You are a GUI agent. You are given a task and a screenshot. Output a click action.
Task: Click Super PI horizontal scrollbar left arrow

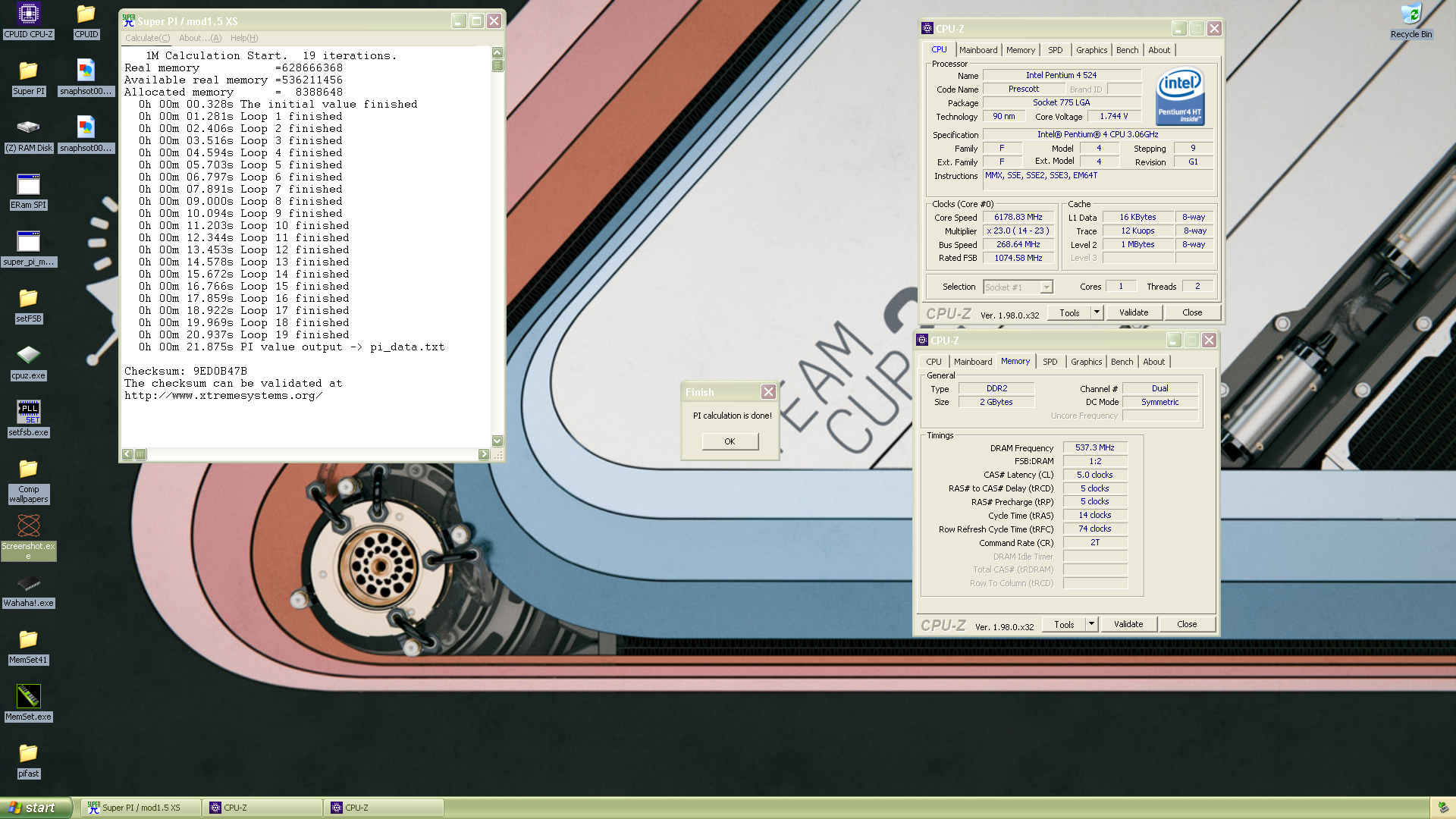(127, 454)
